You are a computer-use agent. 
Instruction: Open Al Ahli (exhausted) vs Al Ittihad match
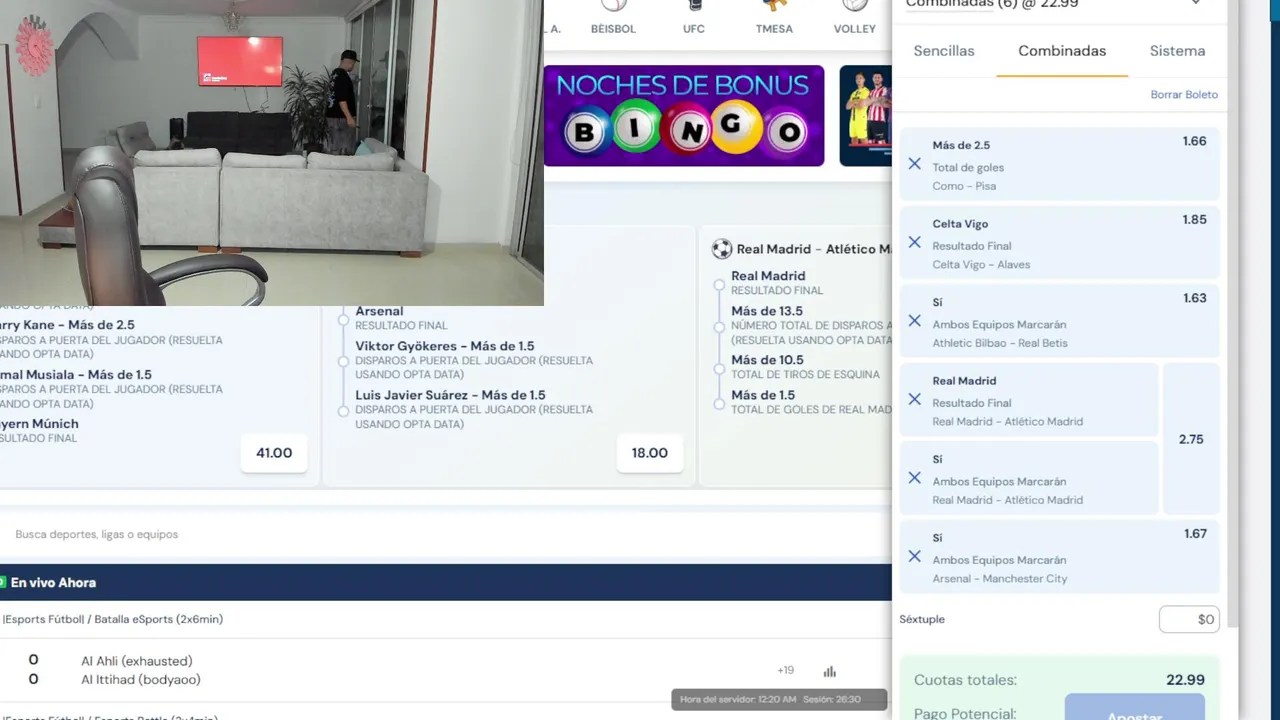point(140,670)
